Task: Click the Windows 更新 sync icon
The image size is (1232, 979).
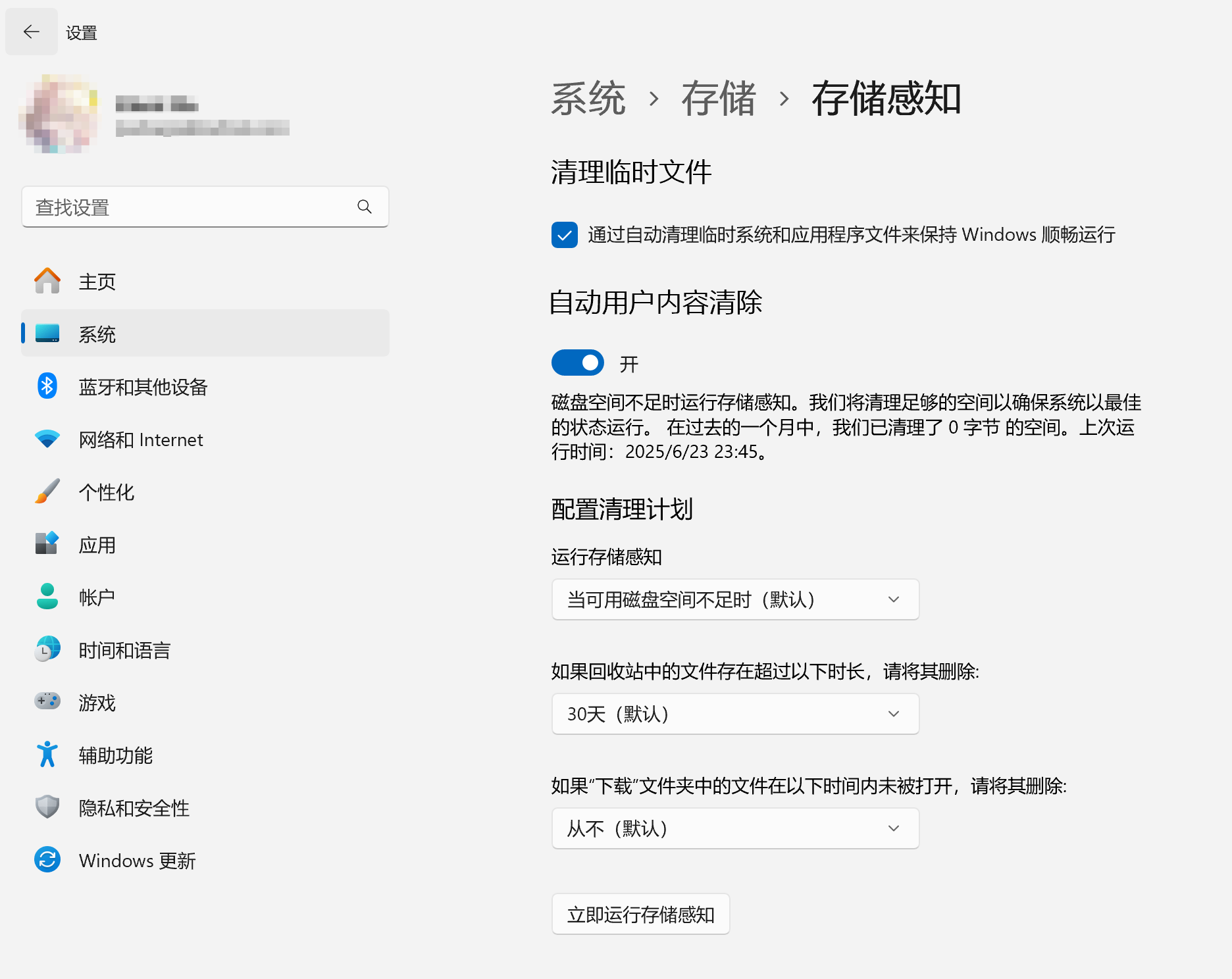Action: (x=47, y=860)
